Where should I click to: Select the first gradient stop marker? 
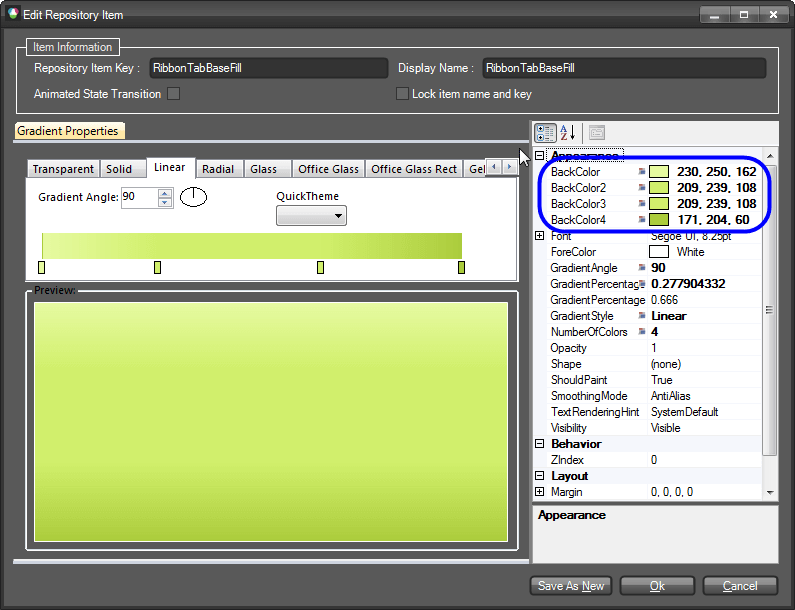tap(42, 267)
